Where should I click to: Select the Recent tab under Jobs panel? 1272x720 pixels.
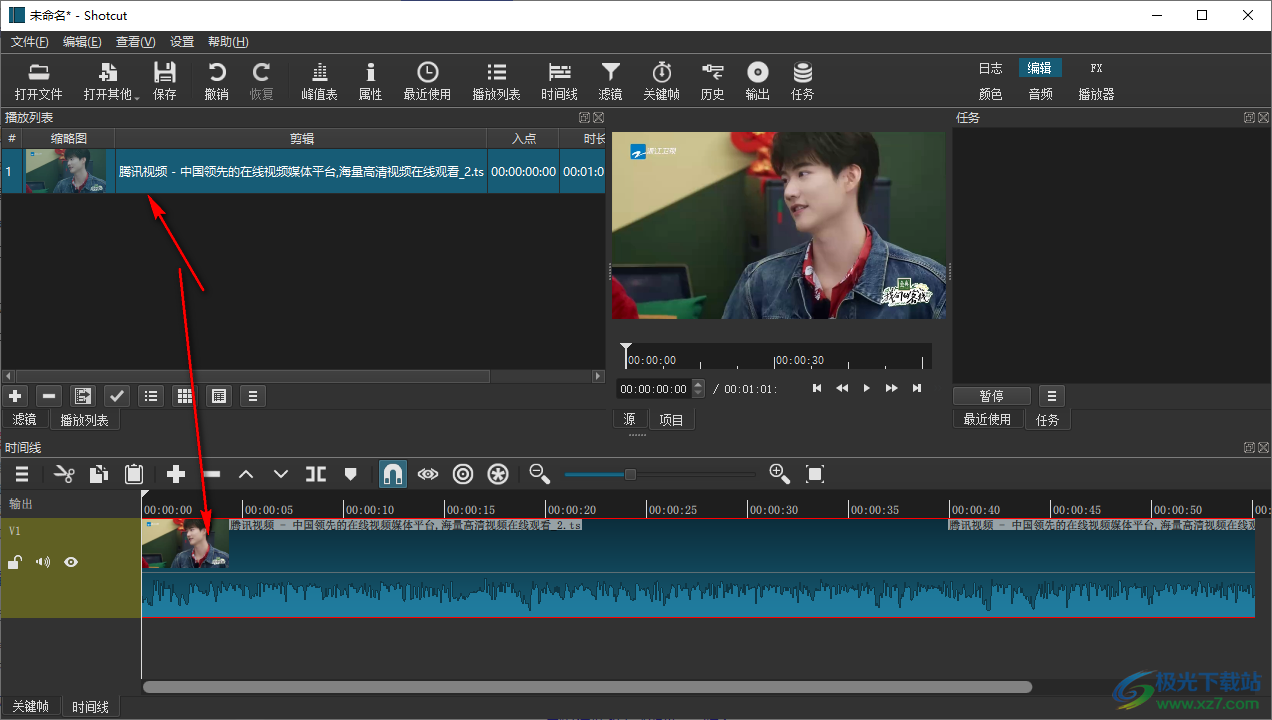(987, 420)
